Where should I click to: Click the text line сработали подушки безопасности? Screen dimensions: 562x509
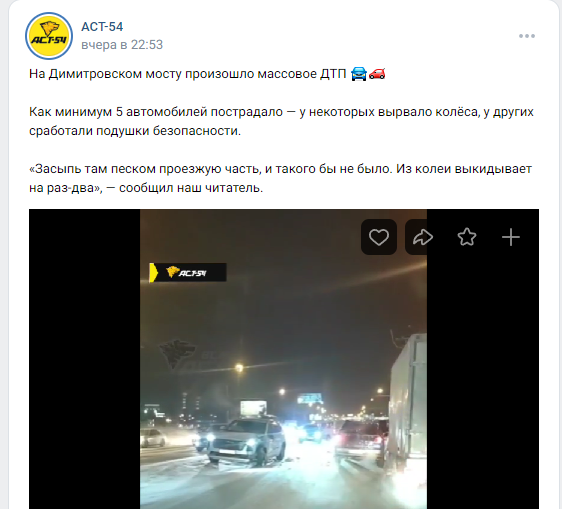tap(135, 131)
